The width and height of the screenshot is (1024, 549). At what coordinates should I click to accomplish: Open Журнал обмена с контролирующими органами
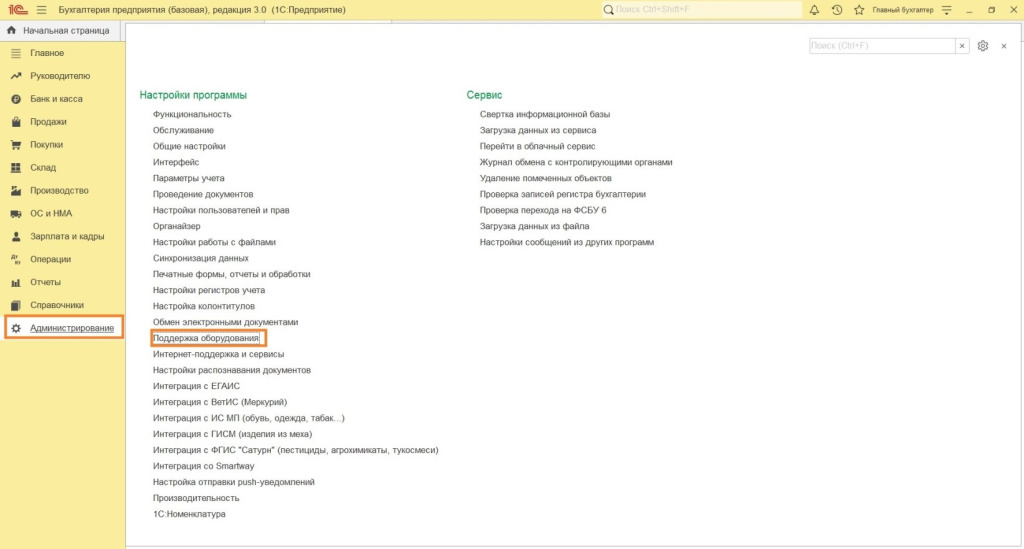click(x=576, y=162)
